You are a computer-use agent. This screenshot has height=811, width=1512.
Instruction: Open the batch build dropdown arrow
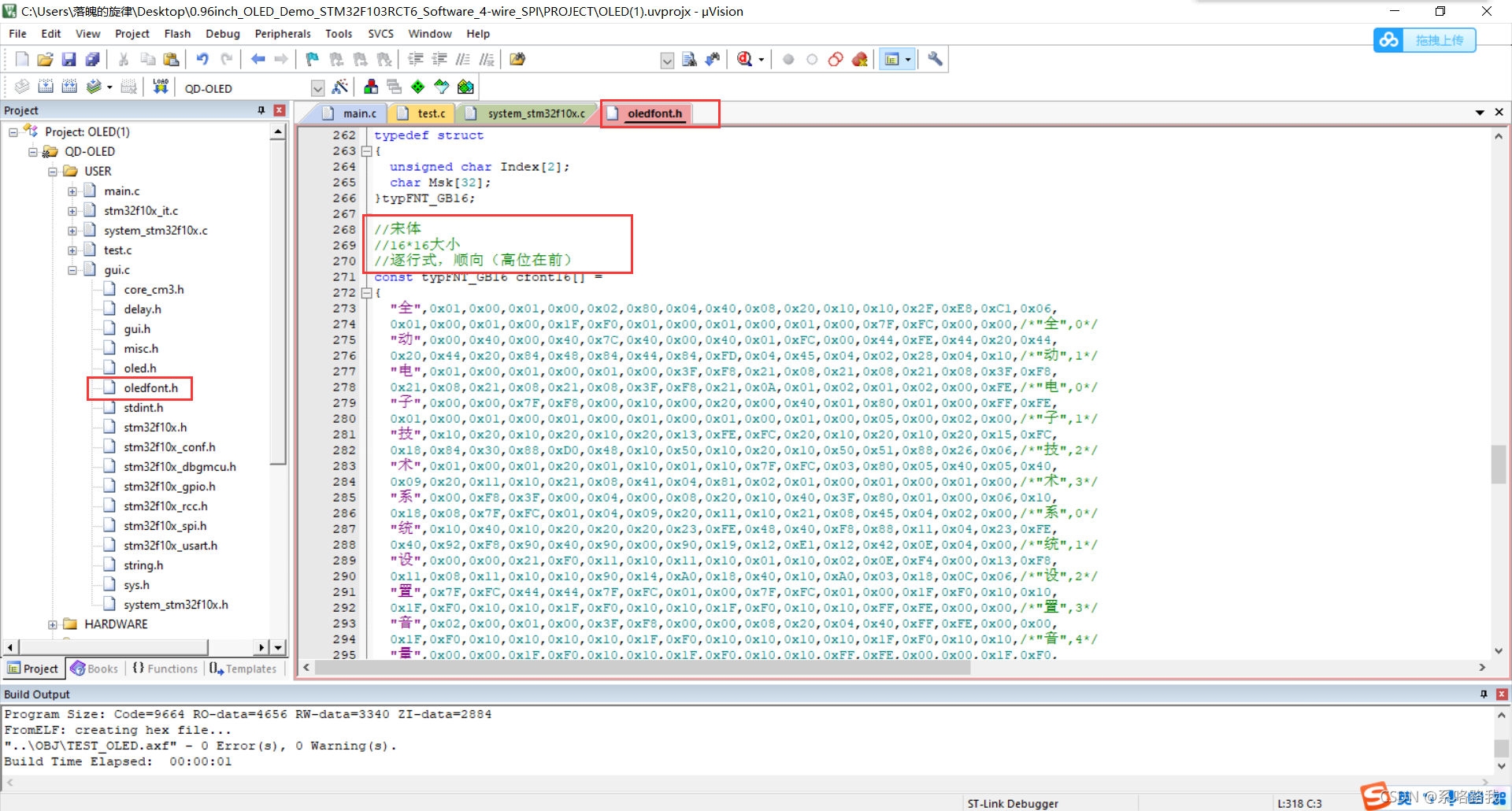pyautogui.click(x=109, y=87)
